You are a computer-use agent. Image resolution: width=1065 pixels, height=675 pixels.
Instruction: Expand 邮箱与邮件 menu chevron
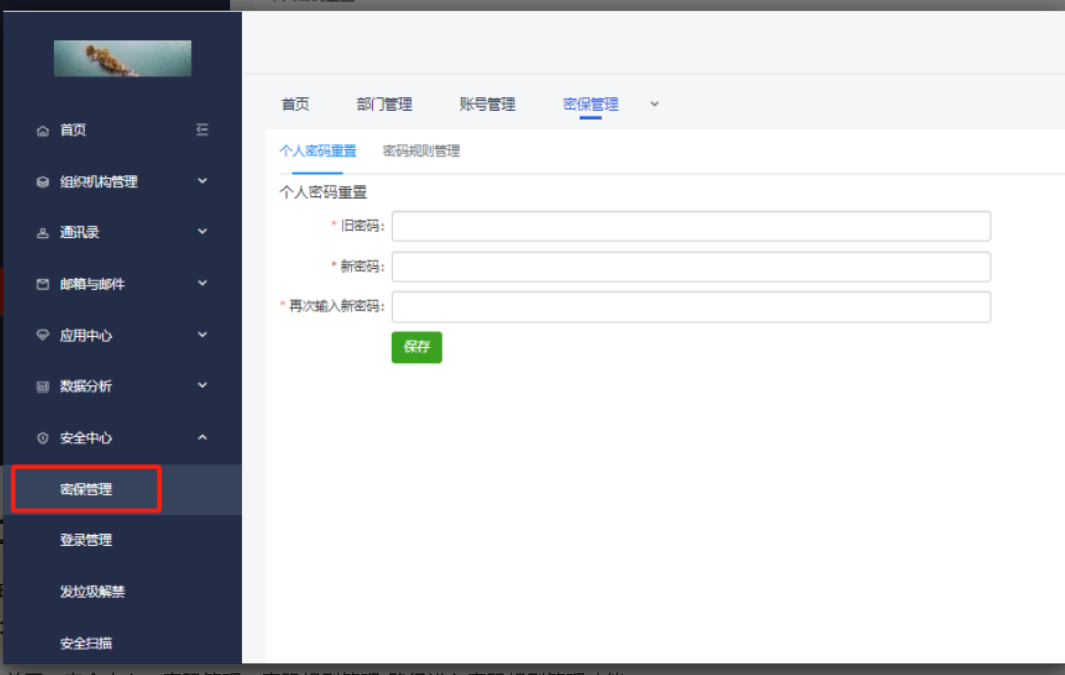pyautogui.click(x=202, y=283)
